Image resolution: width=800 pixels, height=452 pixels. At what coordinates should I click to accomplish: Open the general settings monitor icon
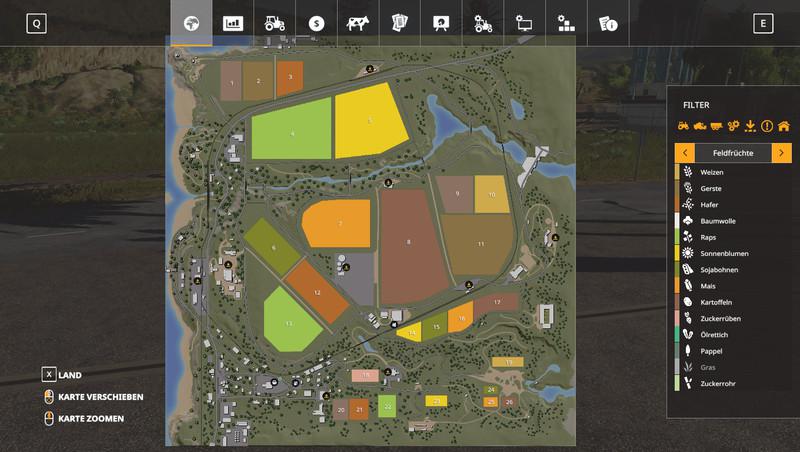523,23
